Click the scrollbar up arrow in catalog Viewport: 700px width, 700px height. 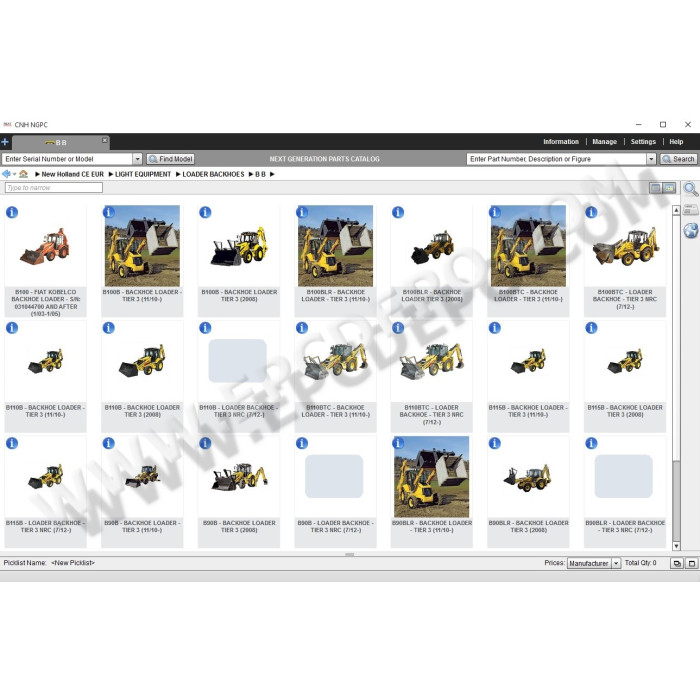click(x=676, y=210)
